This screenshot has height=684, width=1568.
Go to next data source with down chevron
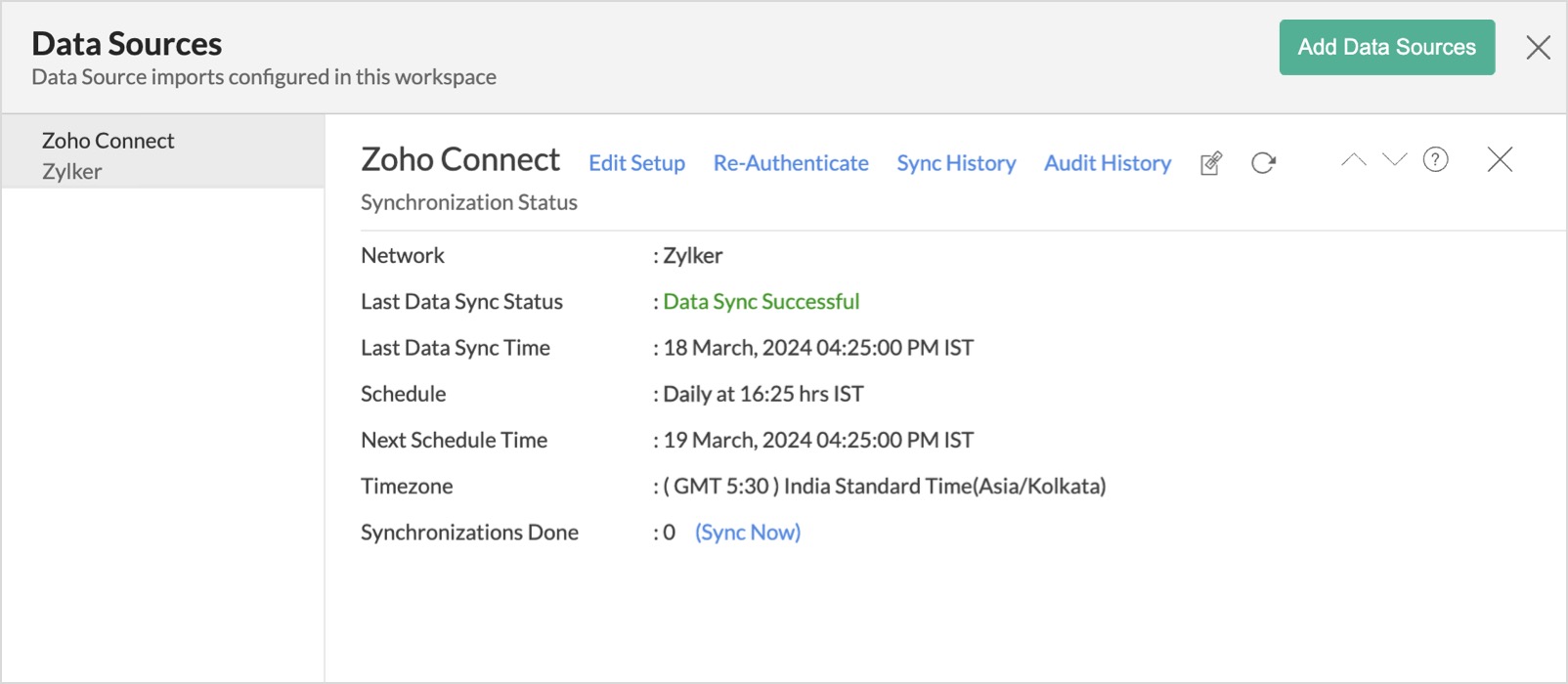coord(1394,160)
